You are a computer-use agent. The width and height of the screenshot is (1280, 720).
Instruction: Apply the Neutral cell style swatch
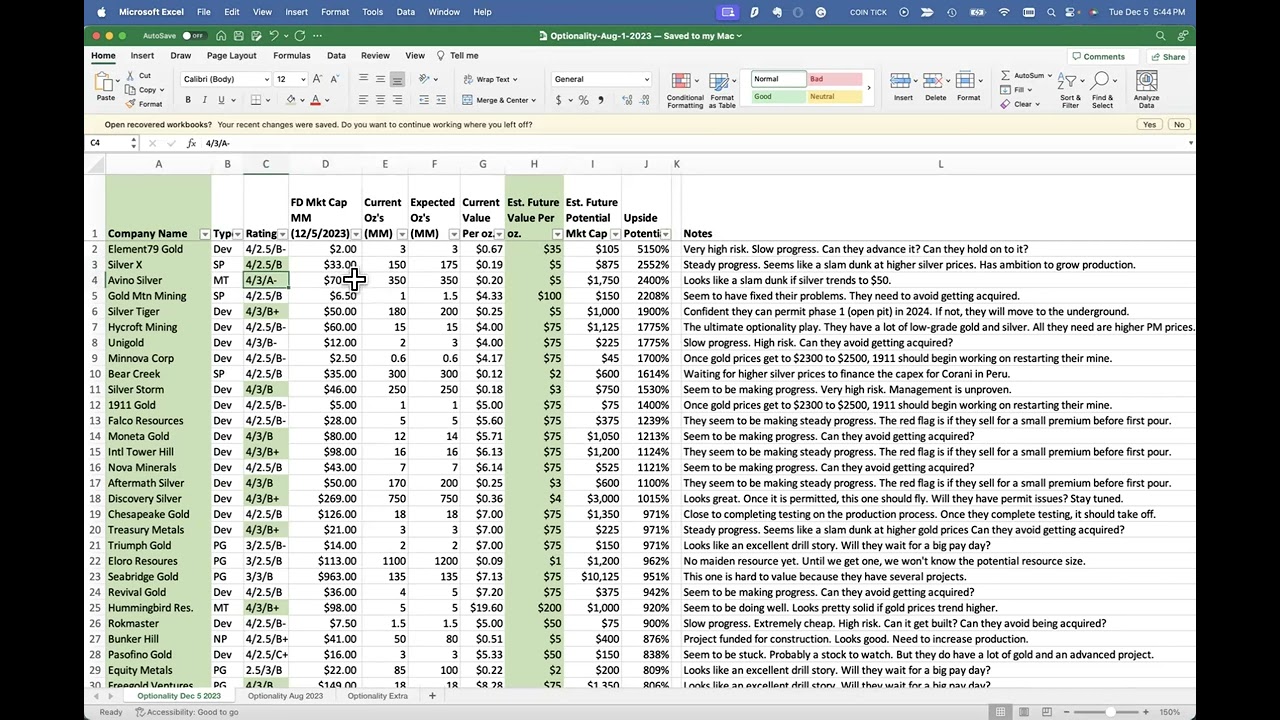click(x=835, y=97)
